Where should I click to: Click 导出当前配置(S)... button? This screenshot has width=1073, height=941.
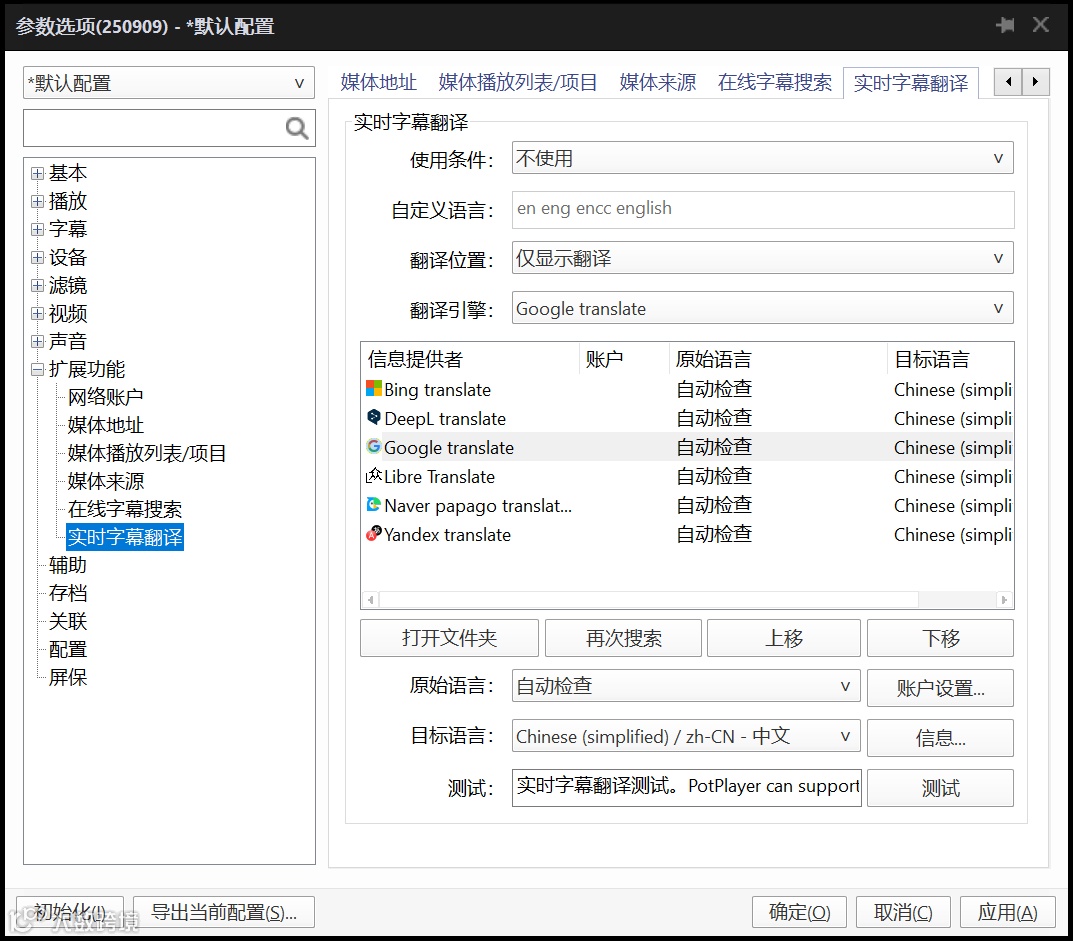[224, 912]
